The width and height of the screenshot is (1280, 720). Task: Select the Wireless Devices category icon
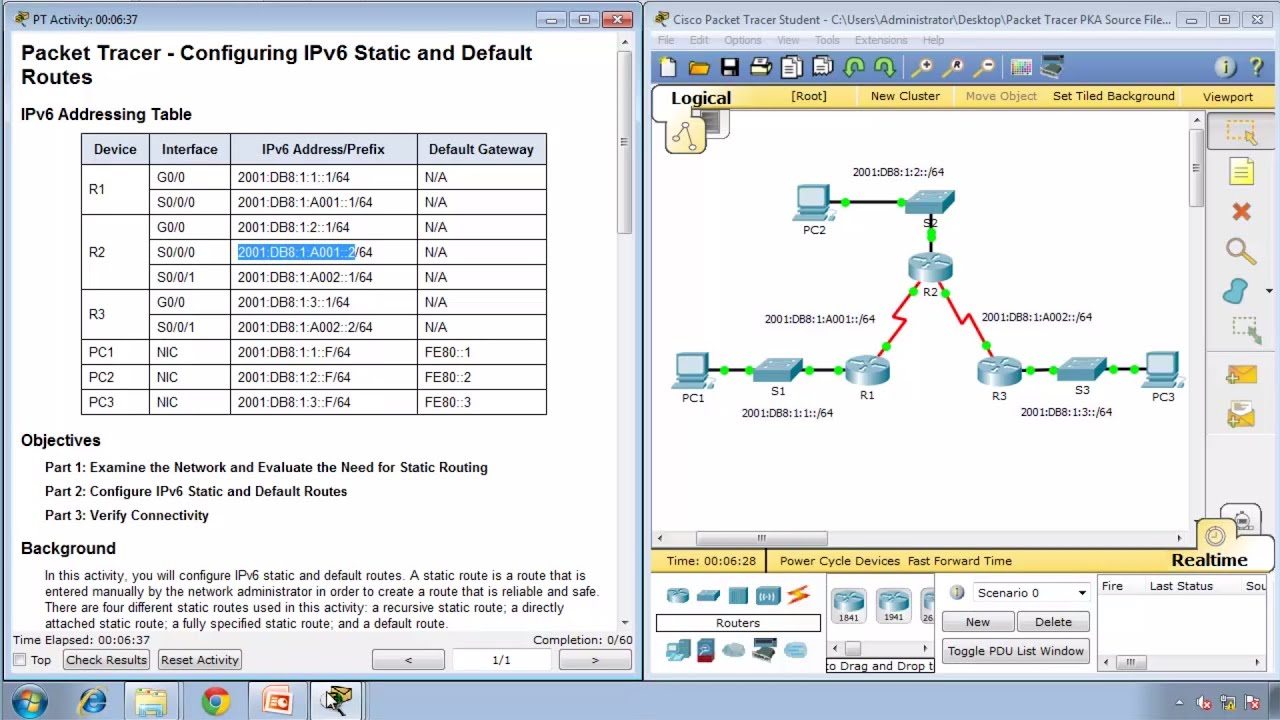click(768, 596)
